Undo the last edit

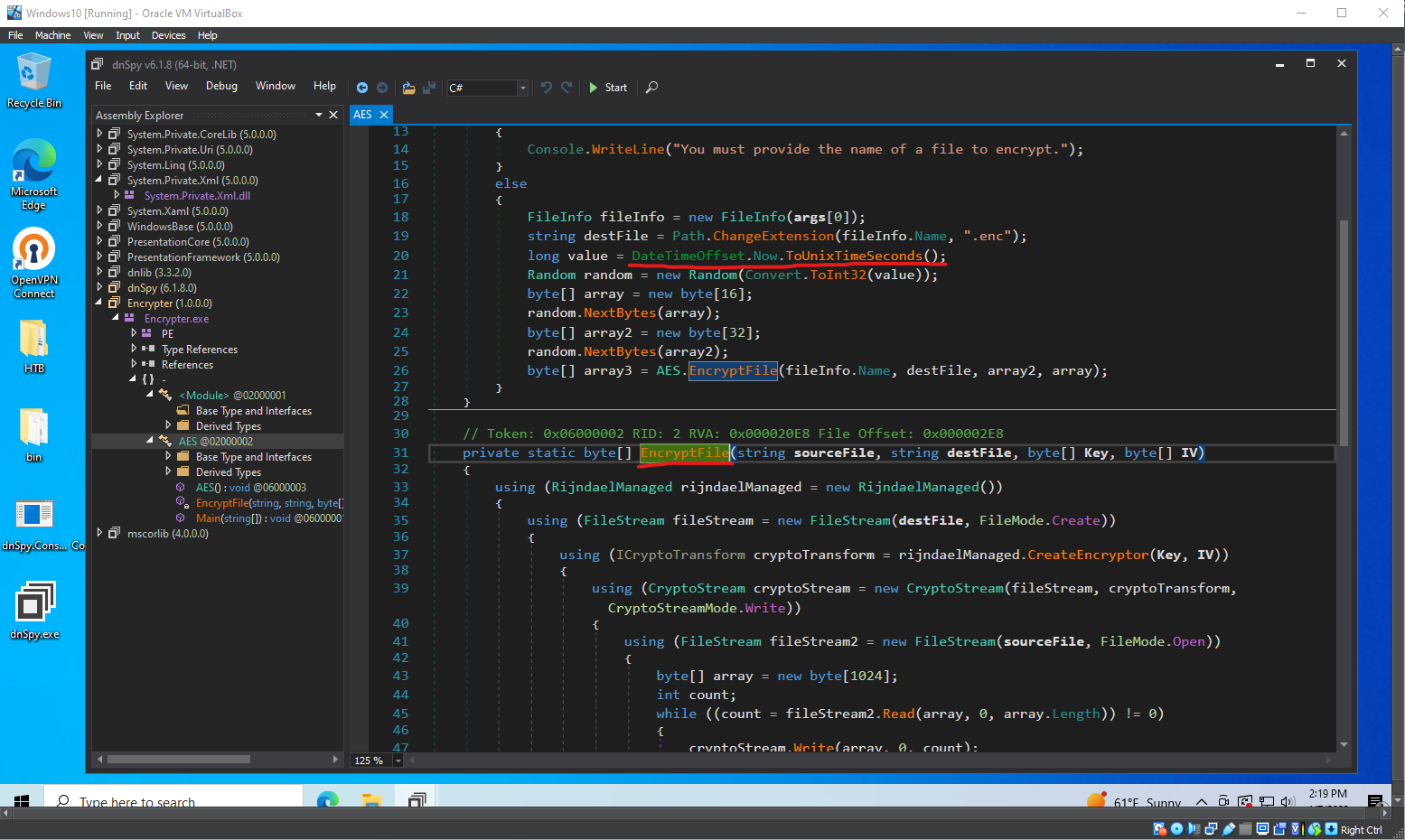[x=547, y=88]
